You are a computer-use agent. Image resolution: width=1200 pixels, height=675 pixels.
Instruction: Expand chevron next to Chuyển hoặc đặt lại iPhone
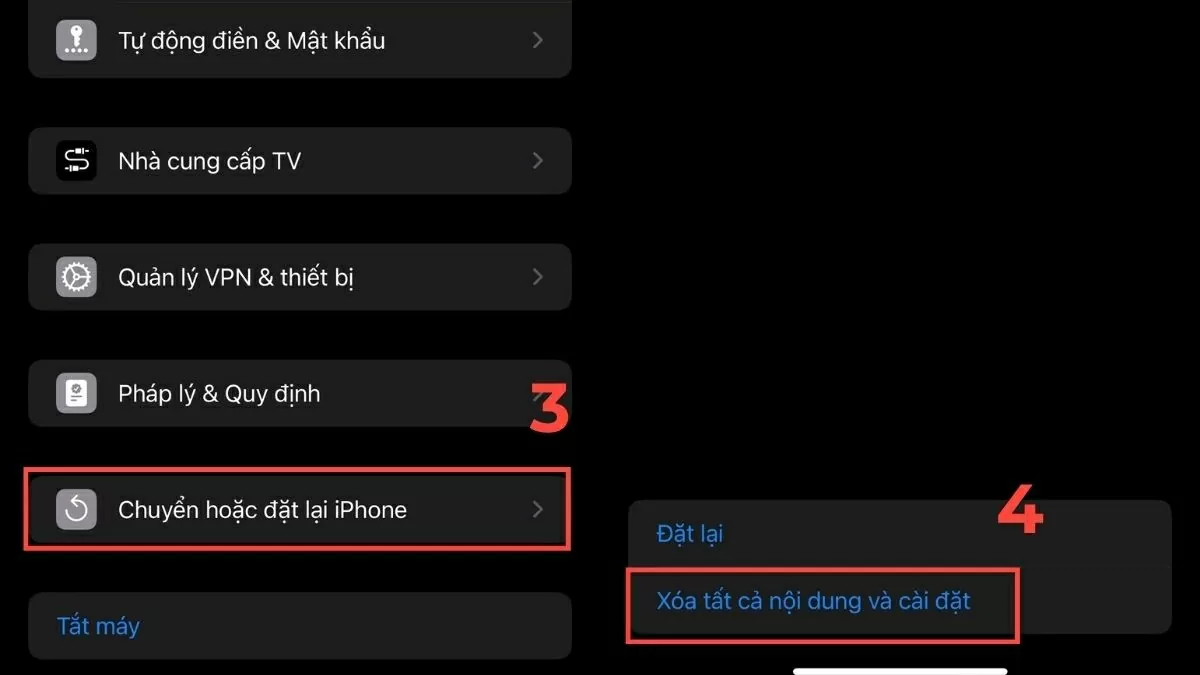[537, 510]
